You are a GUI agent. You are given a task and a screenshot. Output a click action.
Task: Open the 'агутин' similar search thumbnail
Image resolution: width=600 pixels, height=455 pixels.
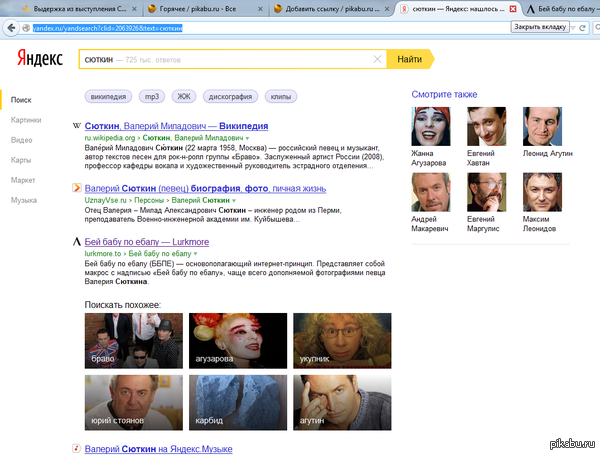click(342, 403)
